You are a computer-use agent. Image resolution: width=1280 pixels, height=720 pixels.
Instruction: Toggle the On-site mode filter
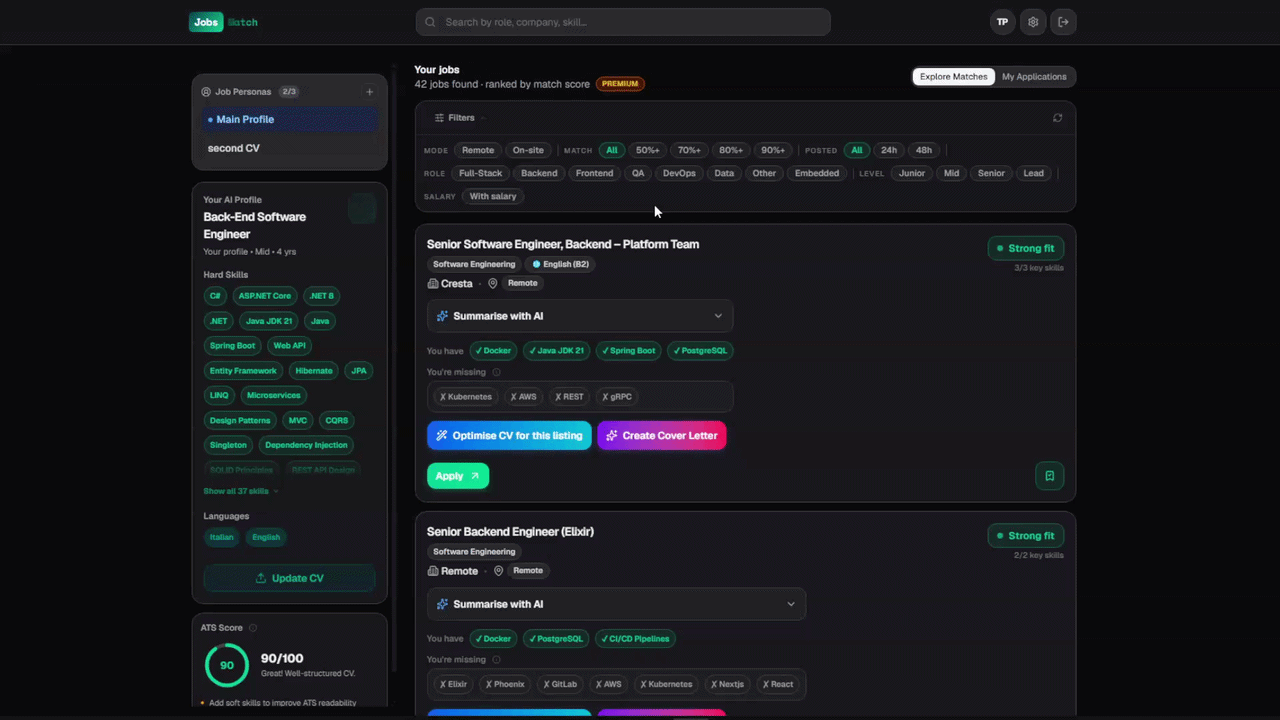(x=528, y=150)
